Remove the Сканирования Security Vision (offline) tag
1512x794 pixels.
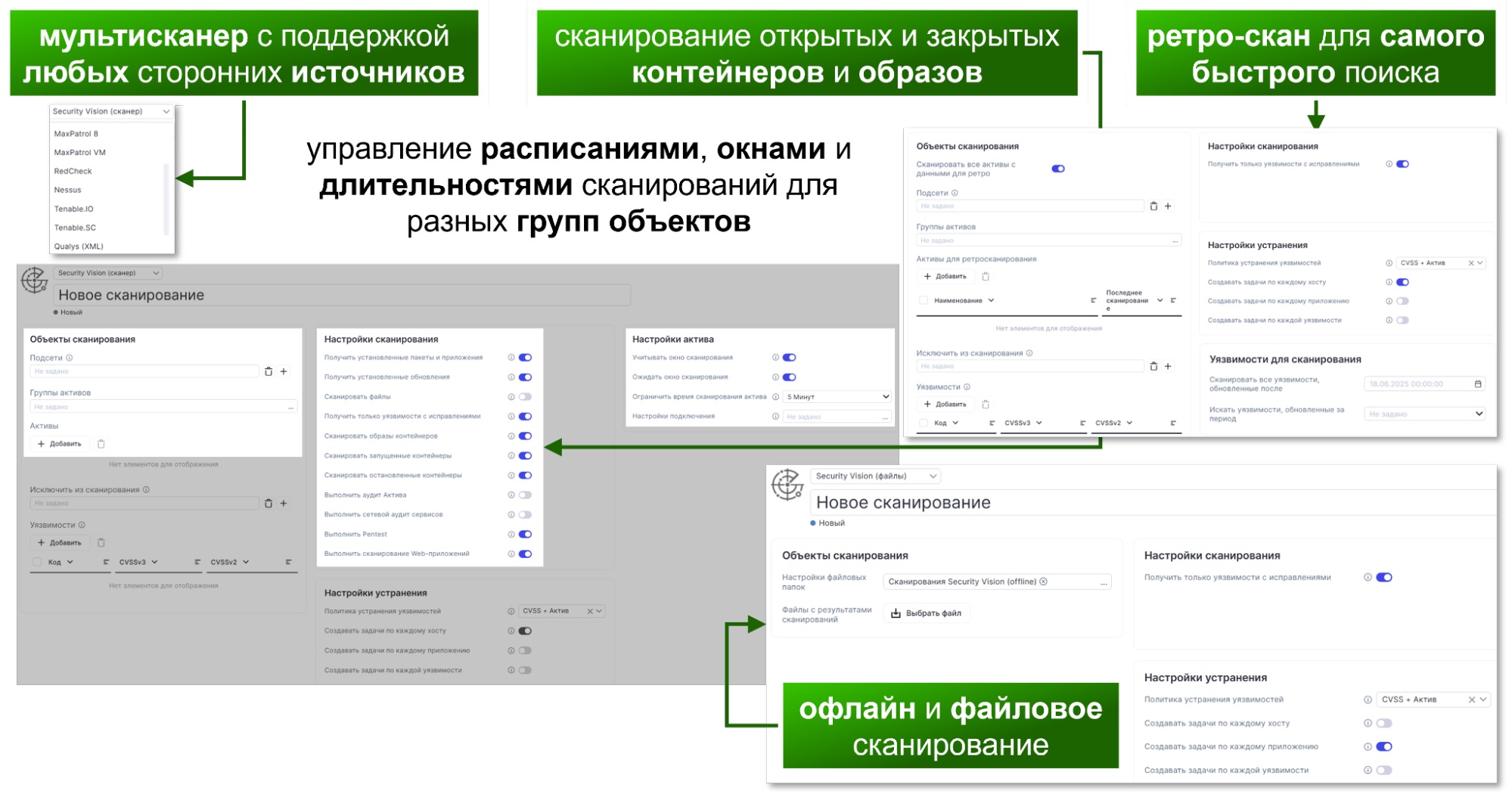click(x=1044, y=582)
